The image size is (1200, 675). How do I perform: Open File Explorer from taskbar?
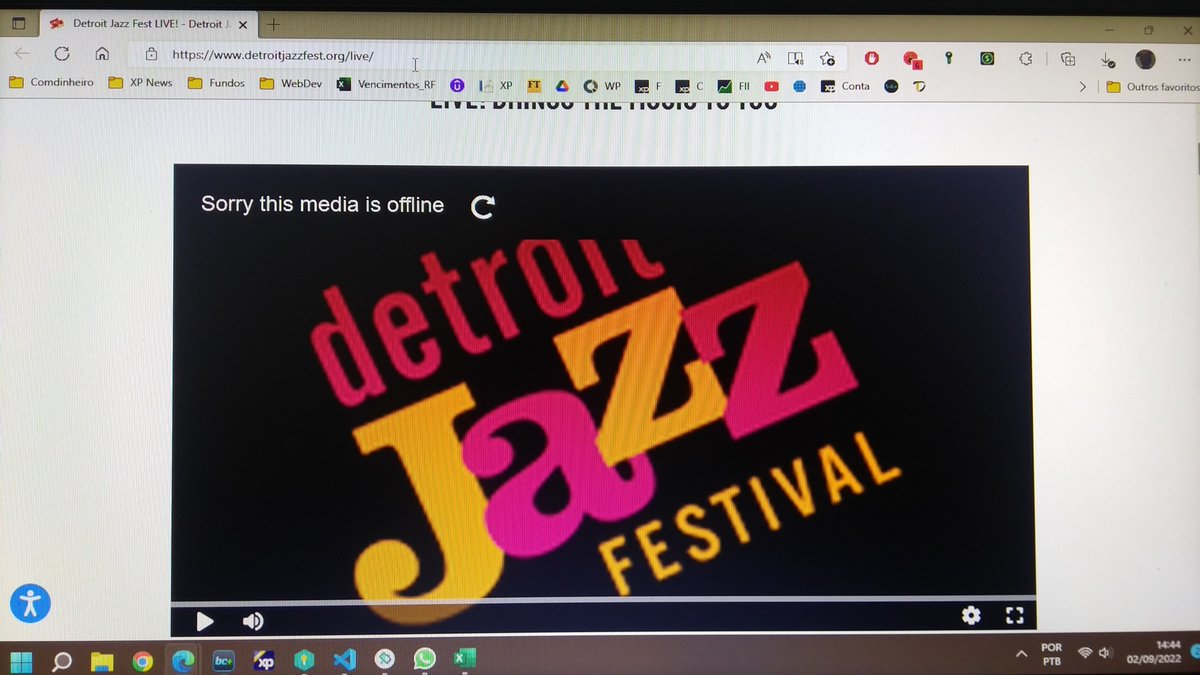point(102,661)
